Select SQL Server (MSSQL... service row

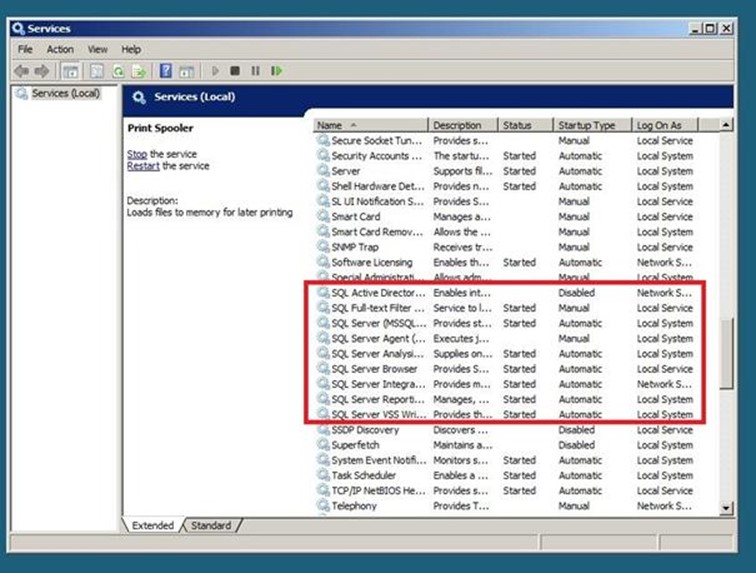point(505,323)
